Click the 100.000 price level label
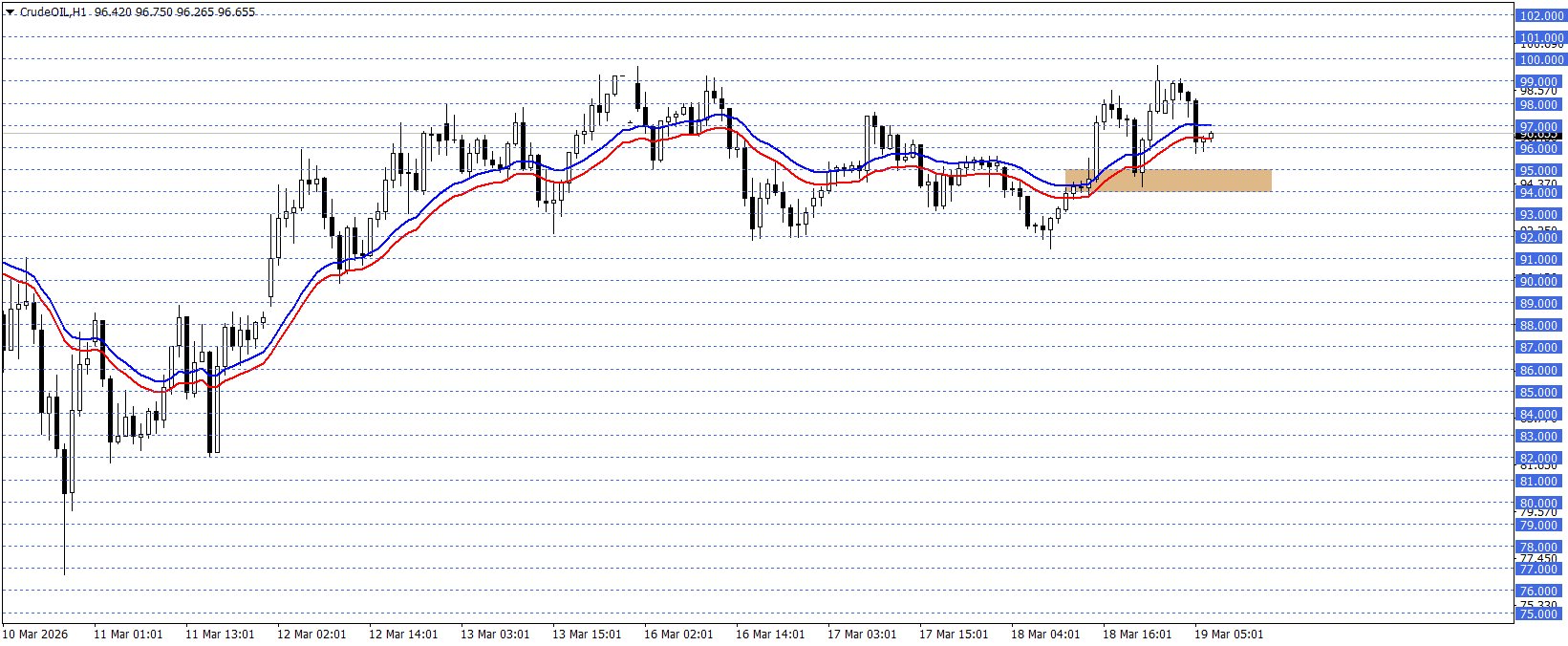Screen dimensions: 1568x646 [x=1540, y=60]
